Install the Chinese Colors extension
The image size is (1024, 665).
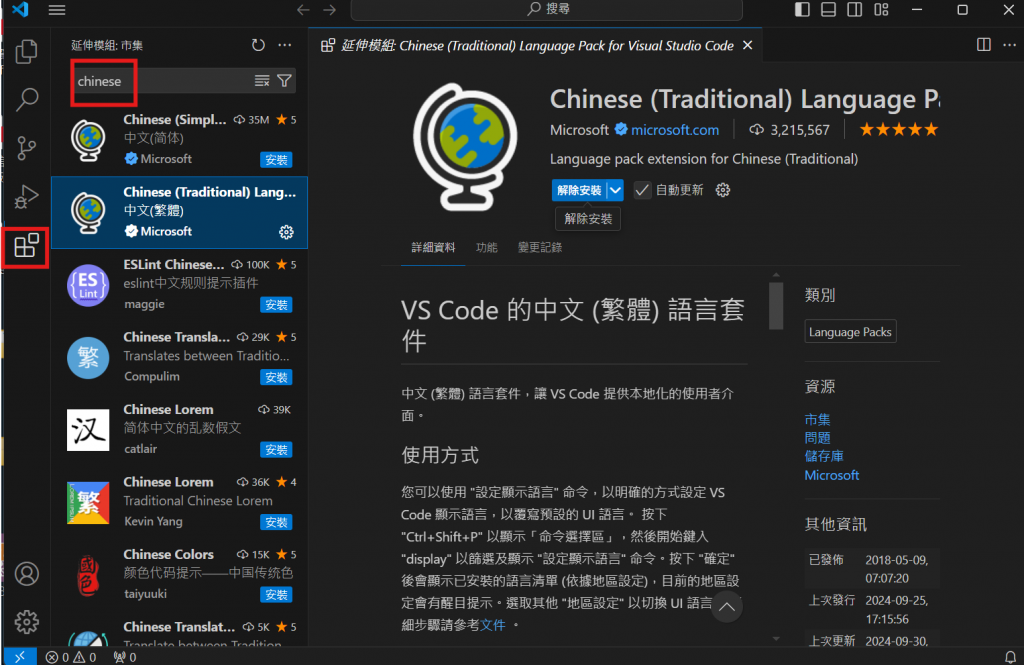pos(276,594)
